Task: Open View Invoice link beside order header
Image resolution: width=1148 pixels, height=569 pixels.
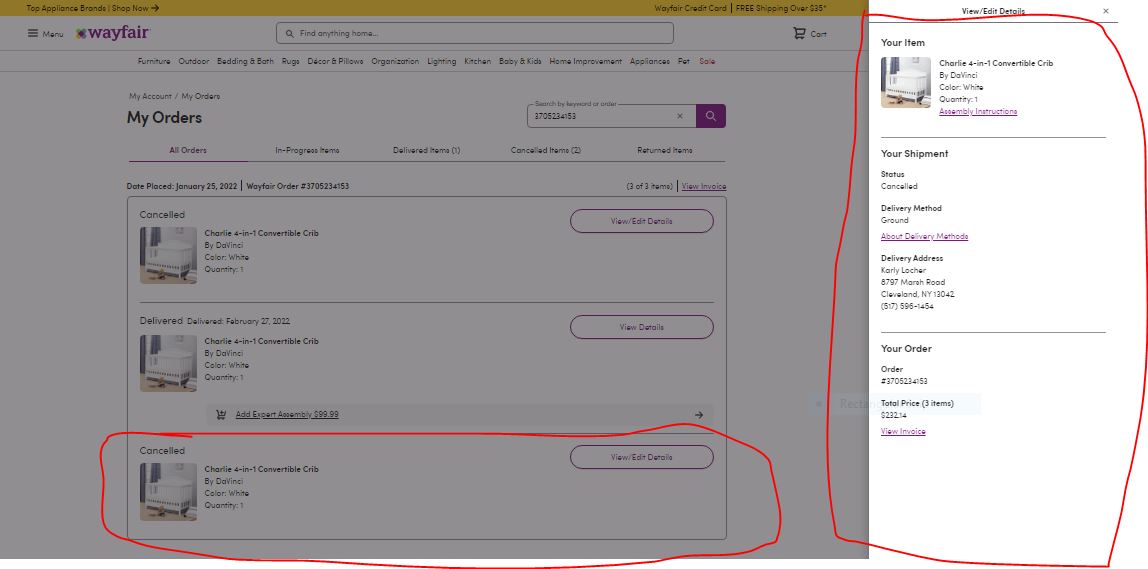Action: [x=704, y=186]
